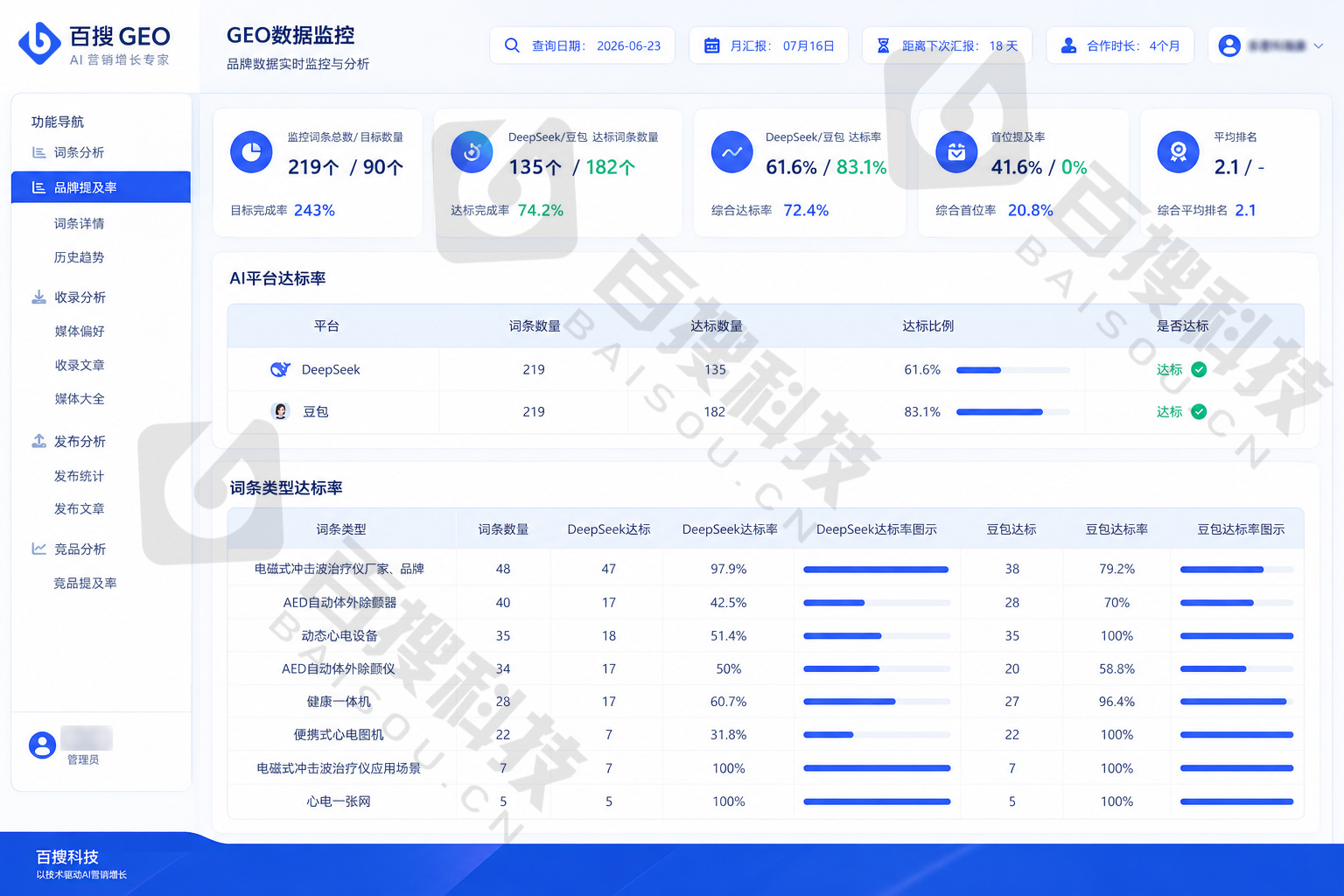Go to 媒体大全 page
This screenshot has height=896, width=1344.
click(x=80, y=398)
